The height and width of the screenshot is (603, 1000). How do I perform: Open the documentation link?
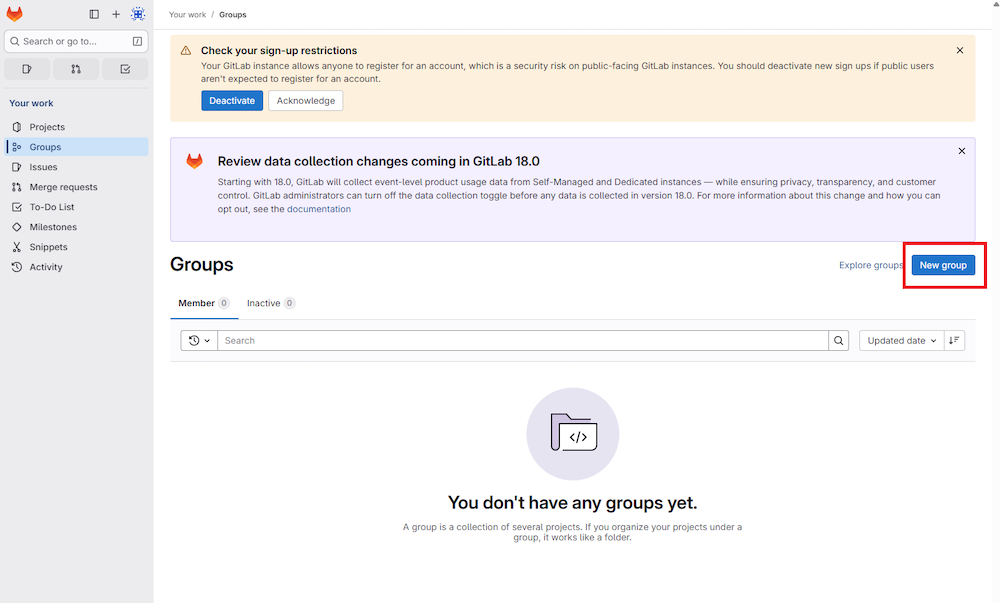(319, 209)
